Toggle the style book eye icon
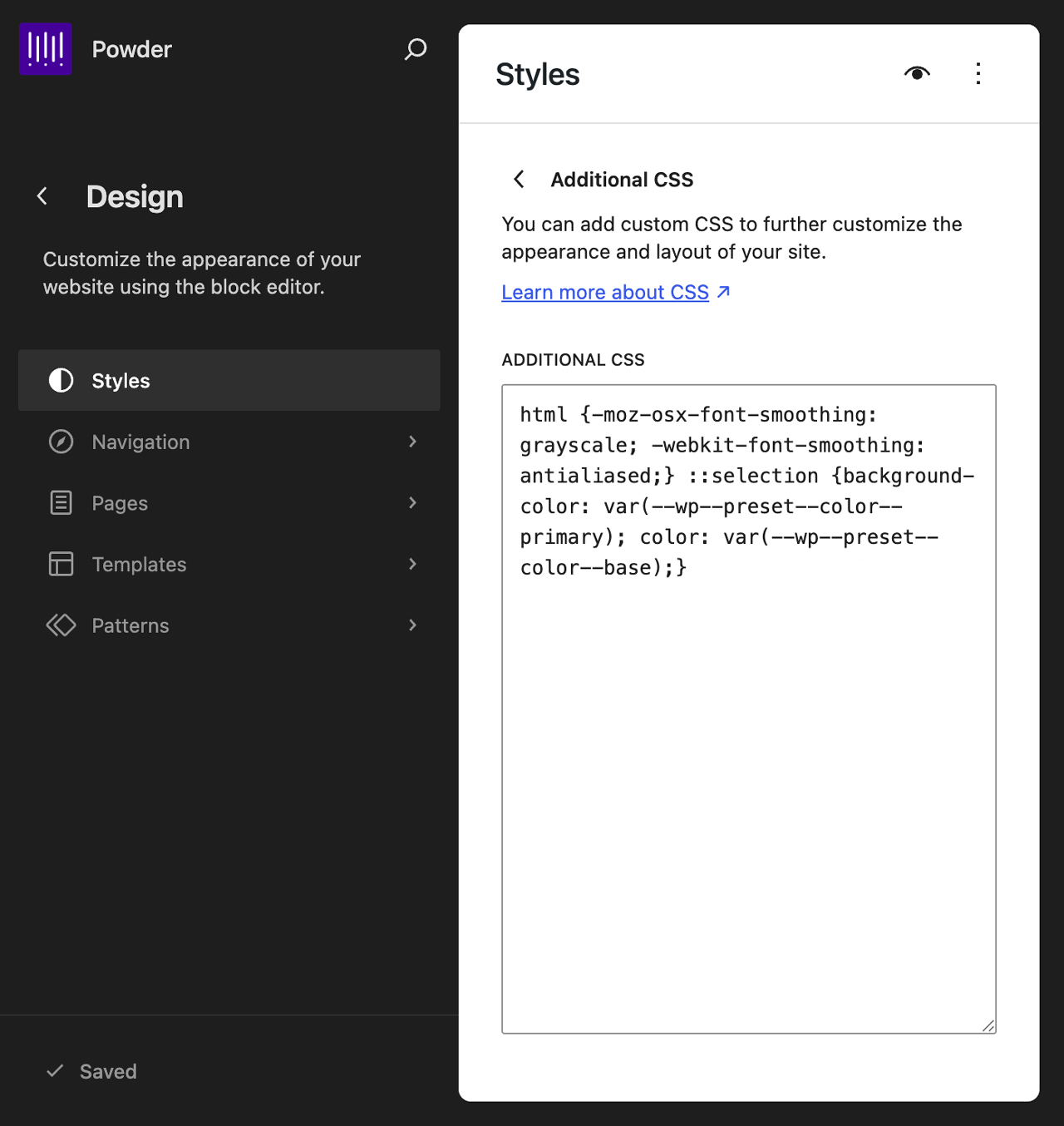The width and height of the screenshot is (1064, 1126). (x=917, y=73)
